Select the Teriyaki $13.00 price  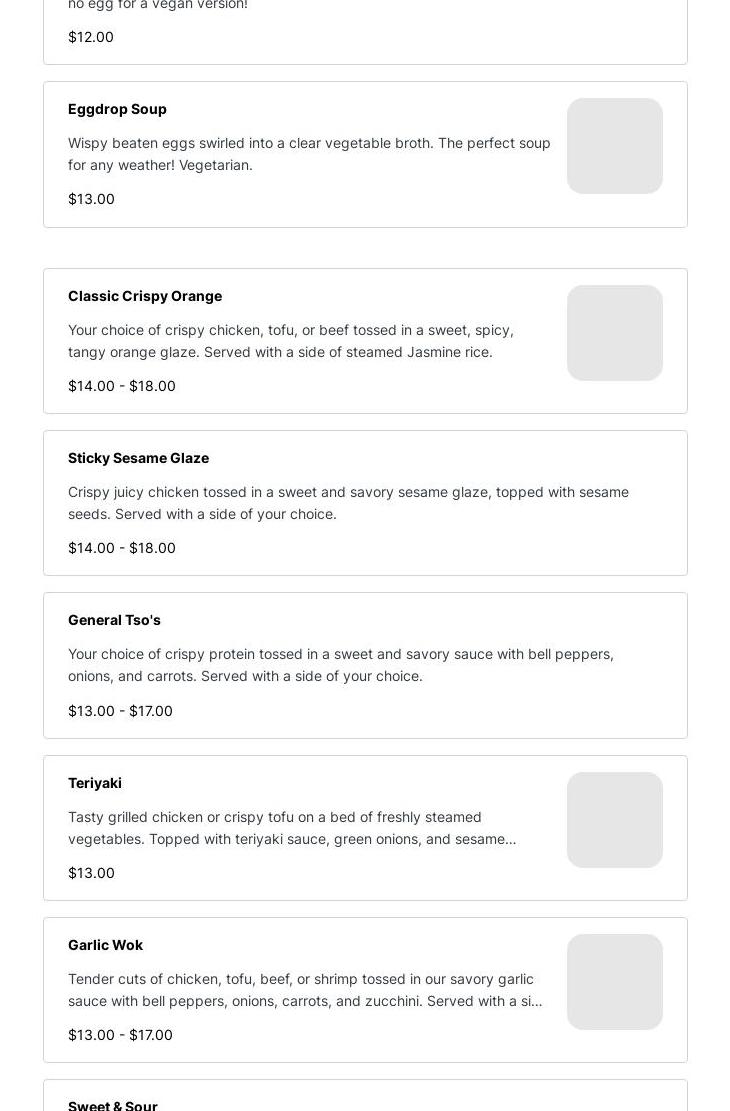coord(91,873)
